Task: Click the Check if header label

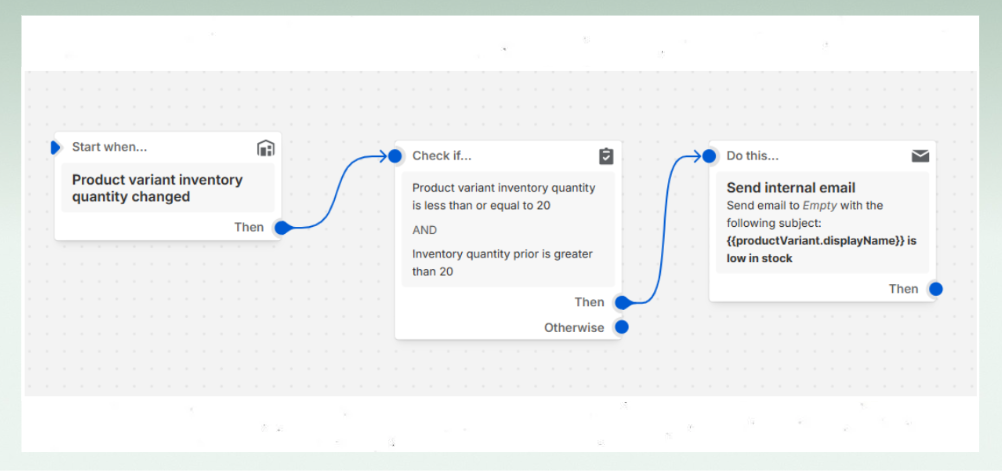Action: click(x=441, y=156)
